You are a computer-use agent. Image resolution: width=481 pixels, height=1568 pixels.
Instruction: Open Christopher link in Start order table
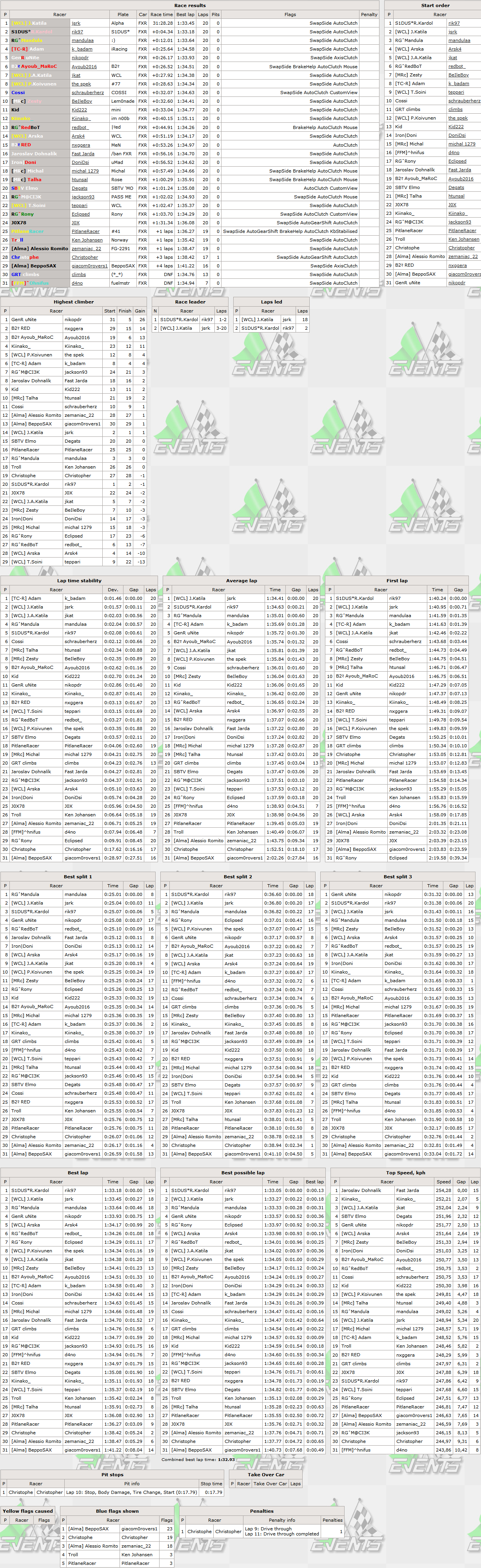(x=461, y=248)
